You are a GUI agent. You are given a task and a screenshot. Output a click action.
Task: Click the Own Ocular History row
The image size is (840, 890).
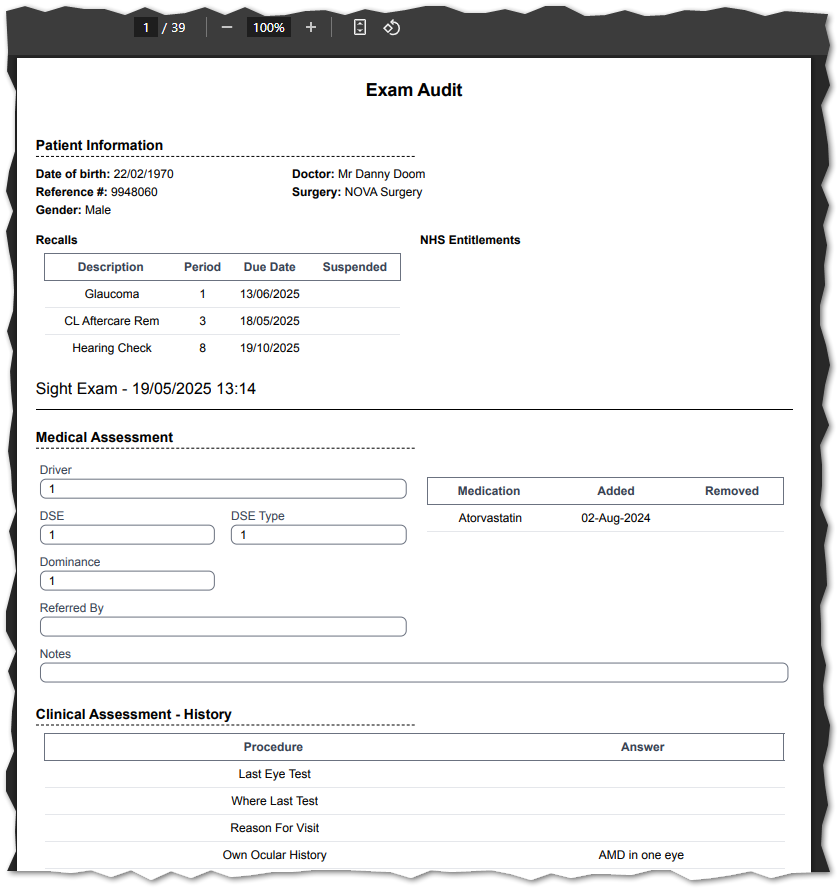click(x=414, y=855)
